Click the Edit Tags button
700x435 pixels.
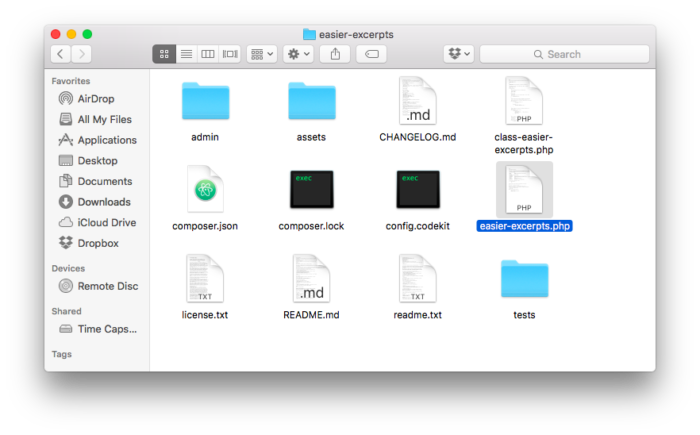coord(371,54)
